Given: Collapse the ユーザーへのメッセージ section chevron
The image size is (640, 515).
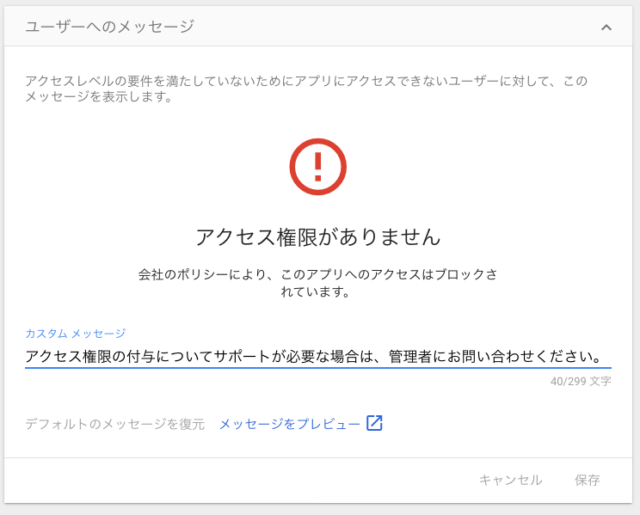Looking at the screenshot, I should 606,28.
